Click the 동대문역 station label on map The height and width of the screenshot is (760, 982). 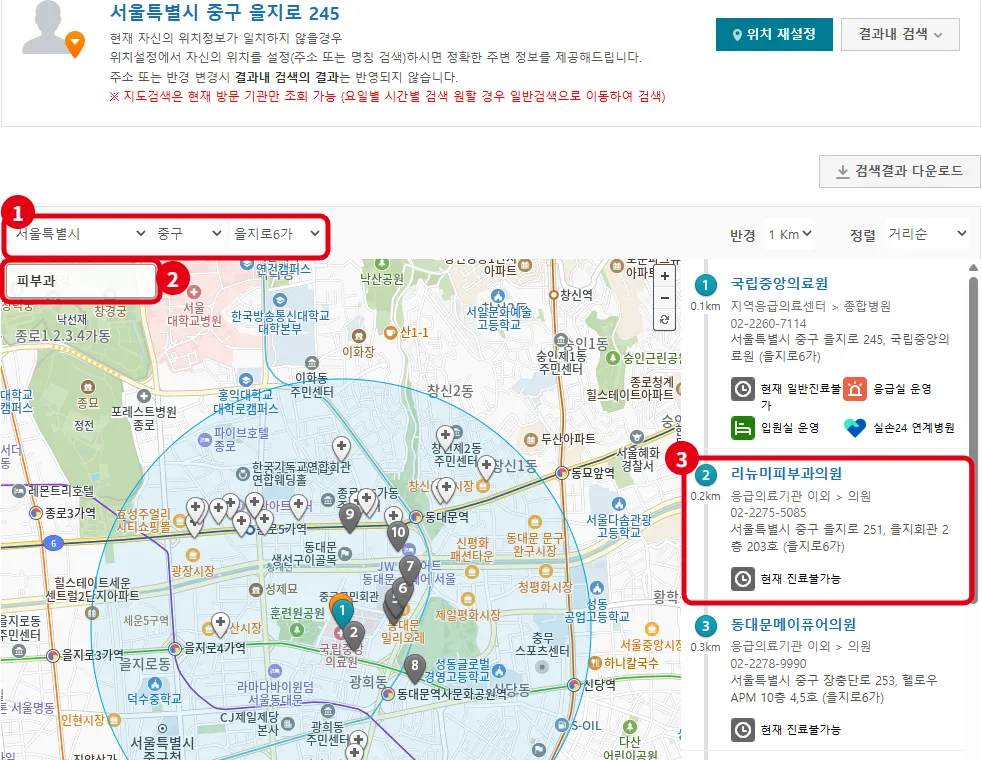(447, 517)
